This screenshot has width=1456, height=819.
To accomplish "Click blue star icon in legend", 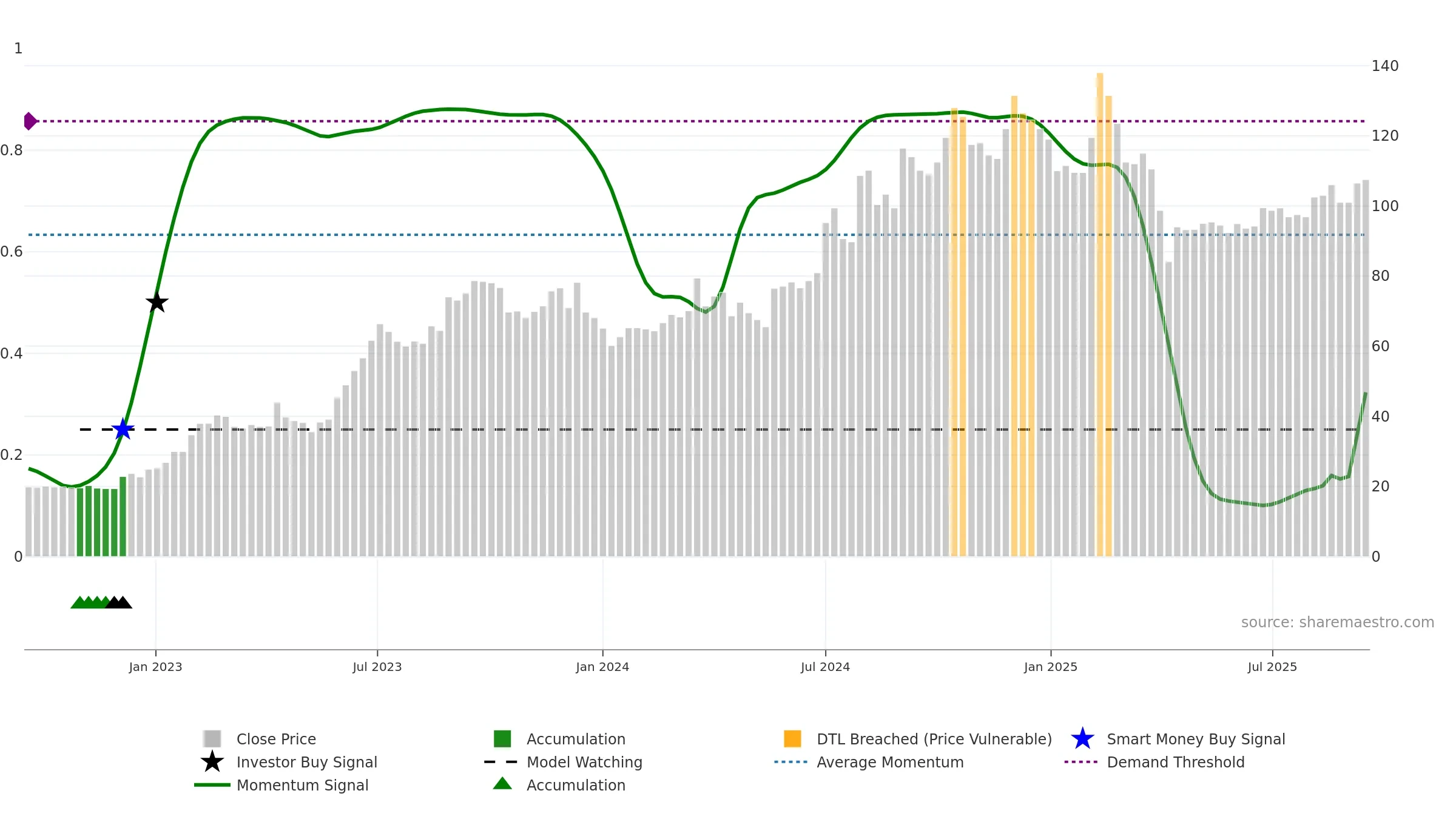I will point(1082,739).
